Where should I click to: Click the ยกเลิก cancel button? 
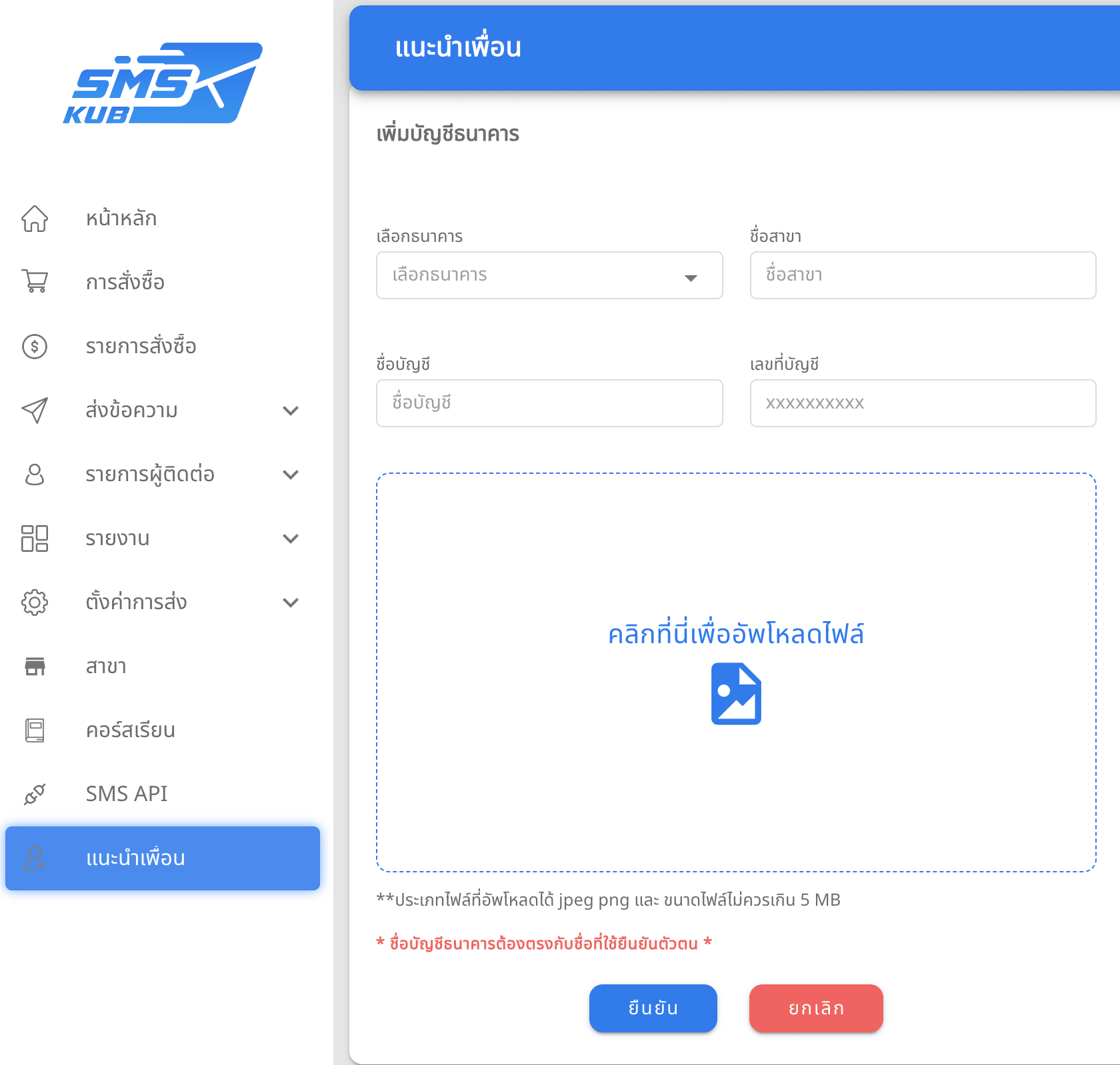[816, 1008]
